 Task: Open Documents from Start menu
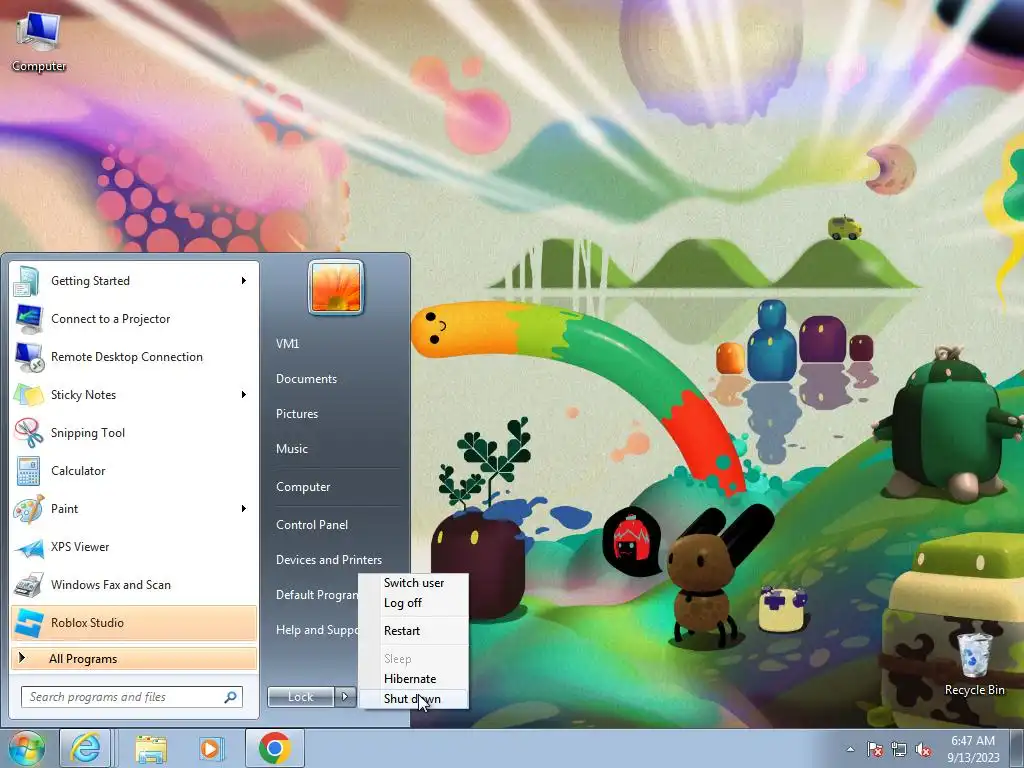tap(306, 379)
